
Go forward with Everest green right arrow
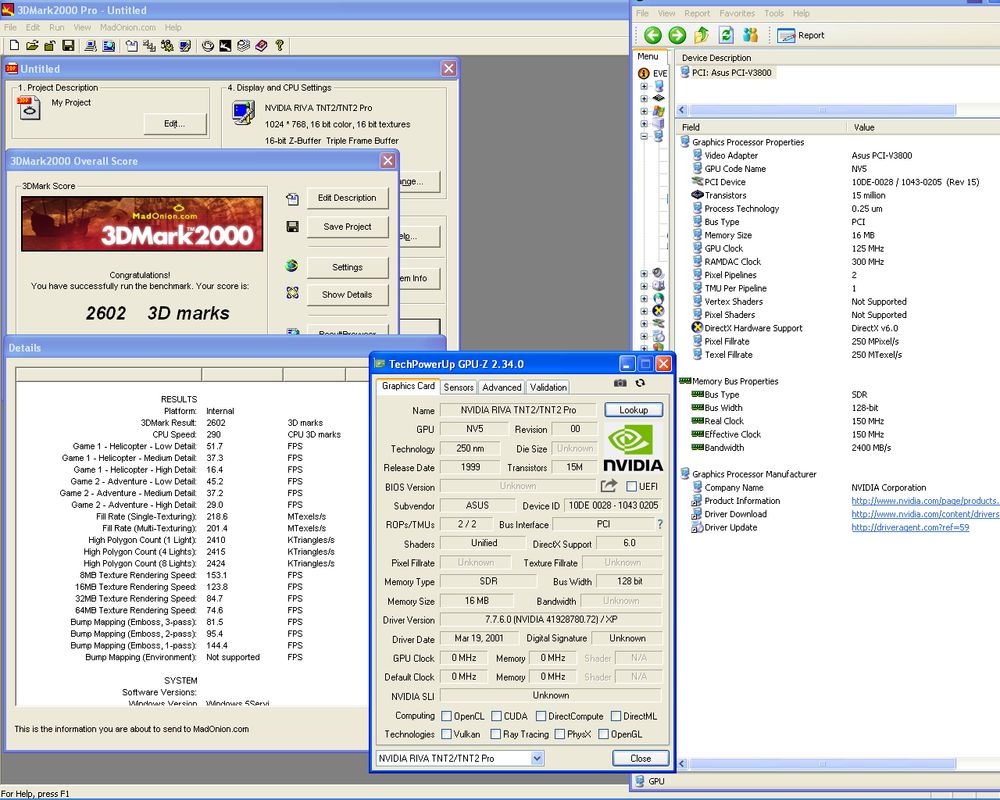[x=677, y=35]
